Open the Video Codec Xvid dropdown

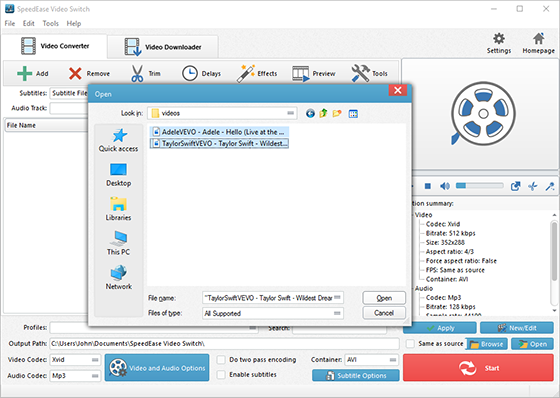pos(95,360)
